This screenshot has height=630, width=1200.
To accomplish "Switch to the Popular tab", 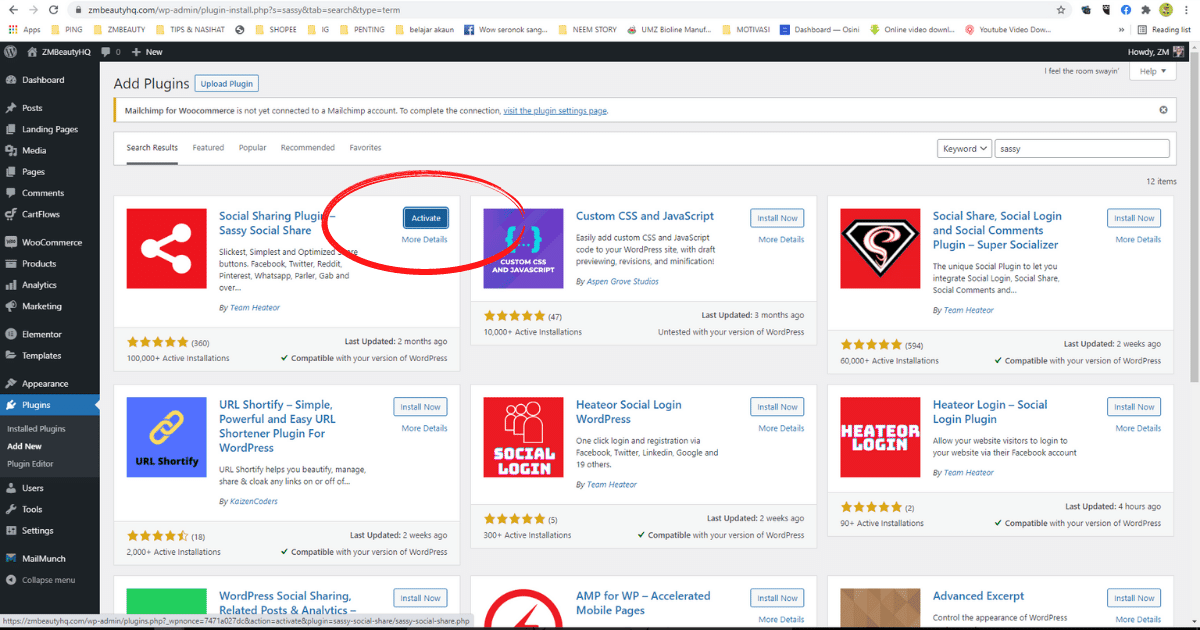I will (252, 148).
